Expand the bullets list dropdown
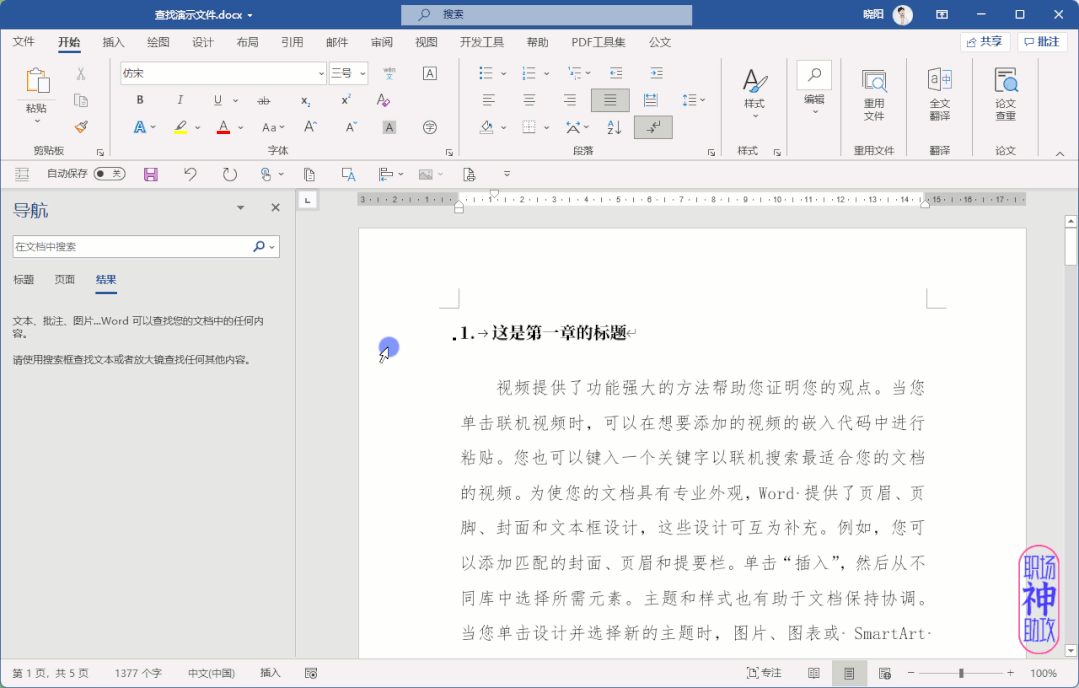The height and width of the screenshot is (688, 1079). click(x=504, y=74)
